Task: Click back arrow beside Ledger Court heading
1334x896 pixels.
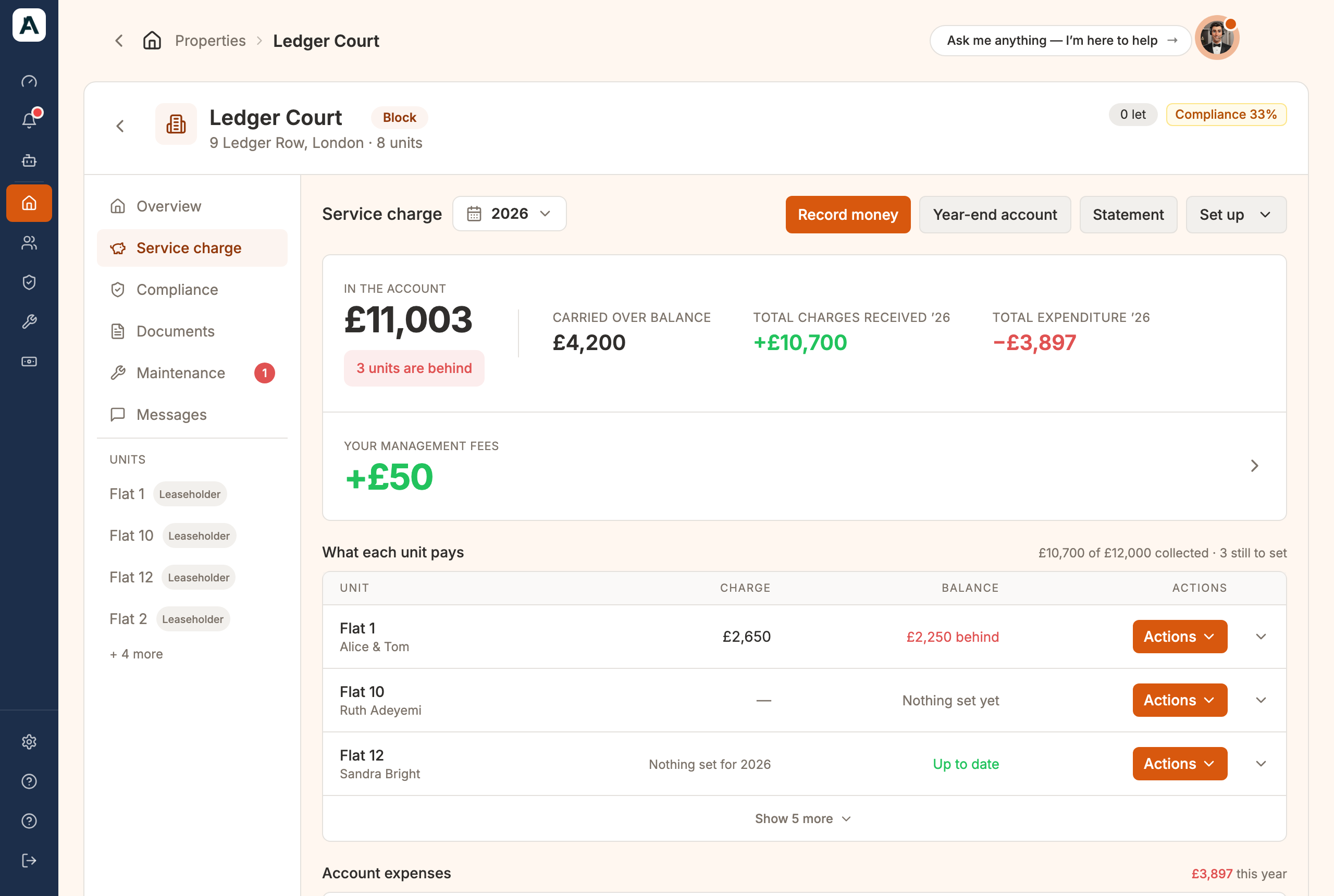Action: click(120, 126)
